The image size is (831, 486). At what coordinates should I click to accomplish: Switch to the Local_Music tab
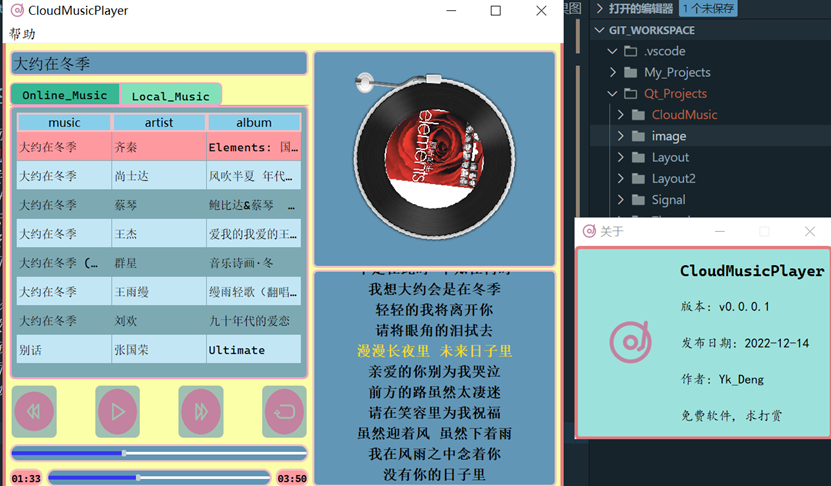pos(171,96)
